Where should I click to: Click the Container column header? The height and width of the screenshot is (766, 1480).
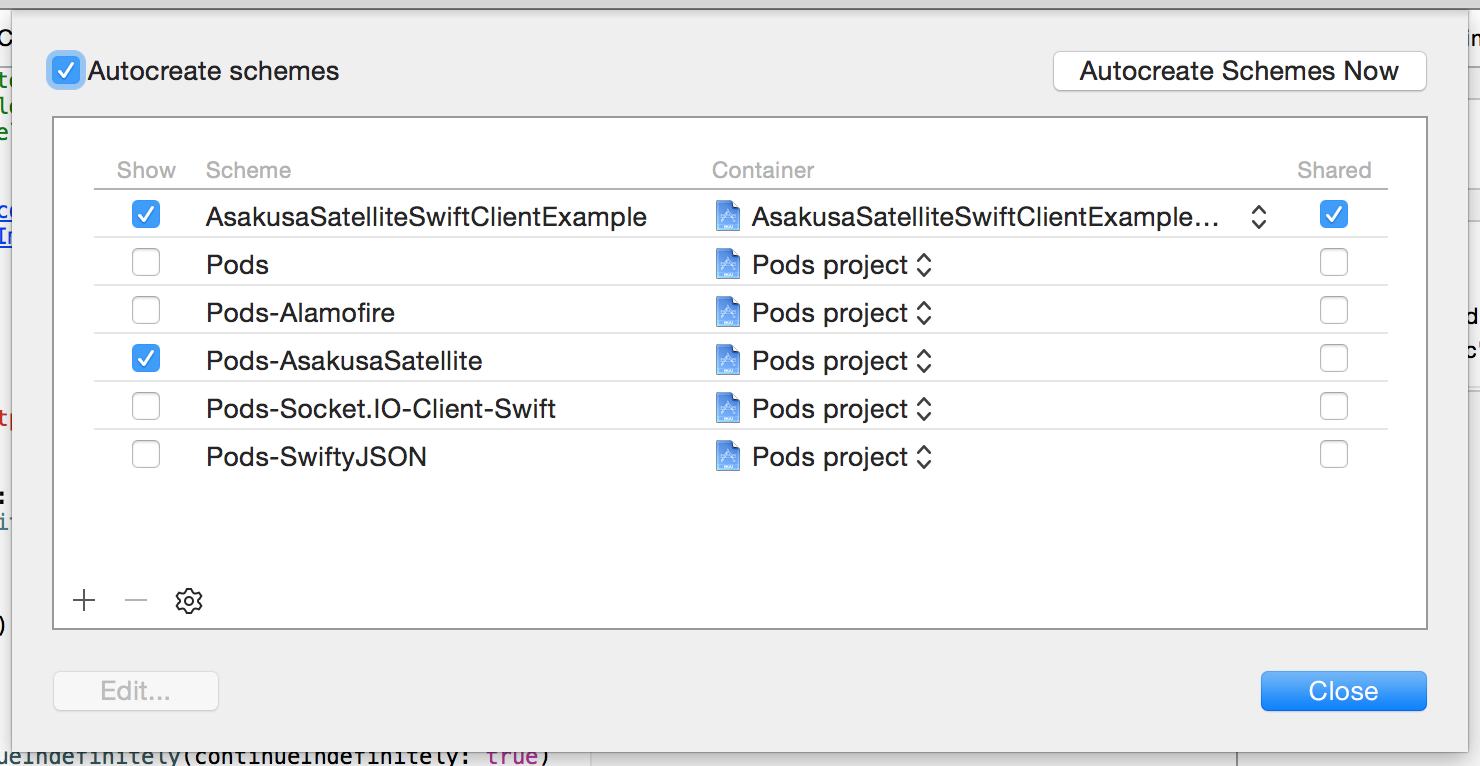[763, 170]
